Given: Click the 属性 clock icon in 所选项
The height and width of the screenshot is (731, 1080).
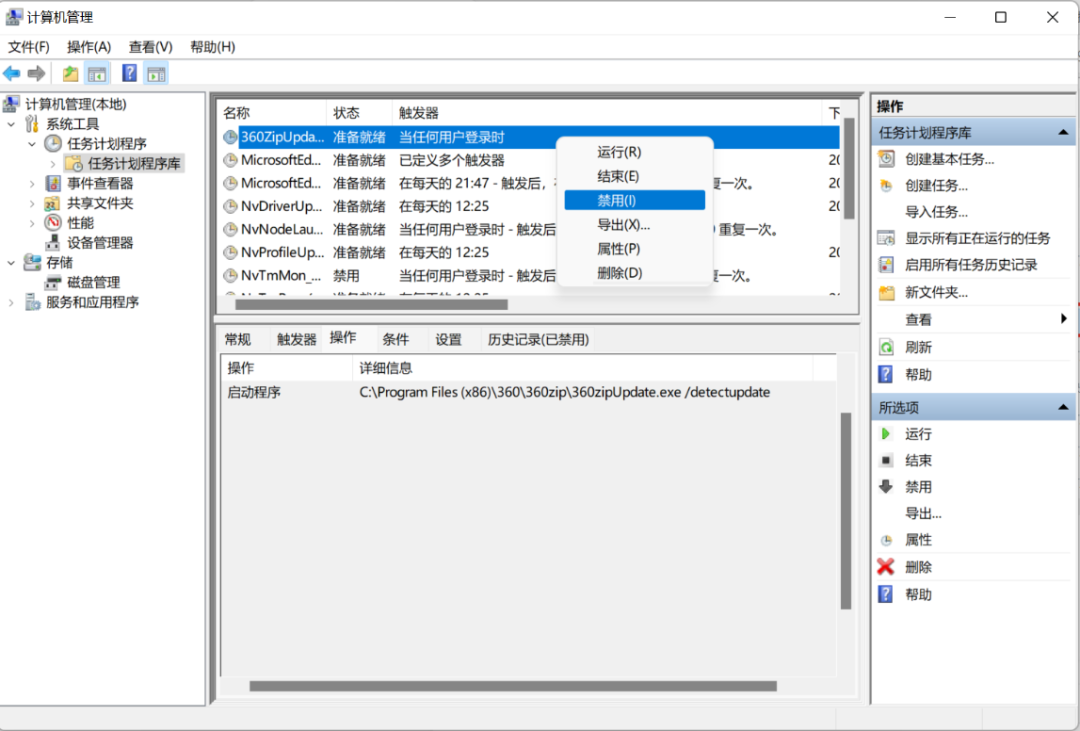Looking at the screenshot, I should click(x=886, y=540).
